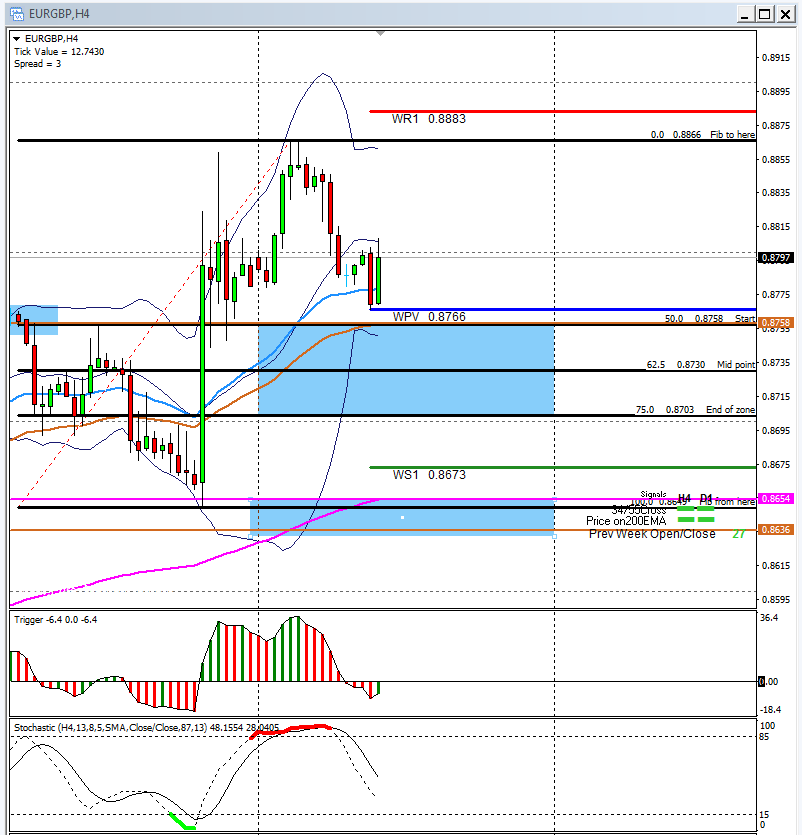Maximize the EURGBP chart window
Image resolution: width=802 pixels, height=835 pixels.
[x=765, y=14]
